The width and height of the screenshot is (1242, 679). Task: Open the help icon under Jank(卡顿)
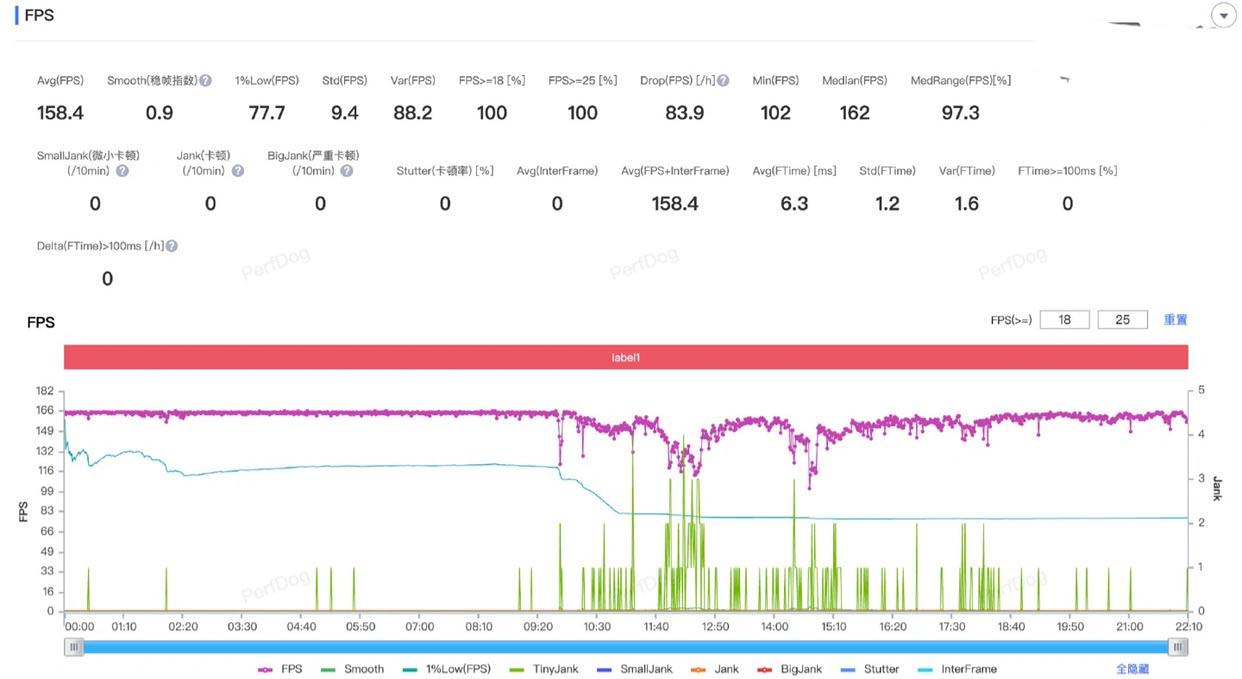click(x=238, y=171)
